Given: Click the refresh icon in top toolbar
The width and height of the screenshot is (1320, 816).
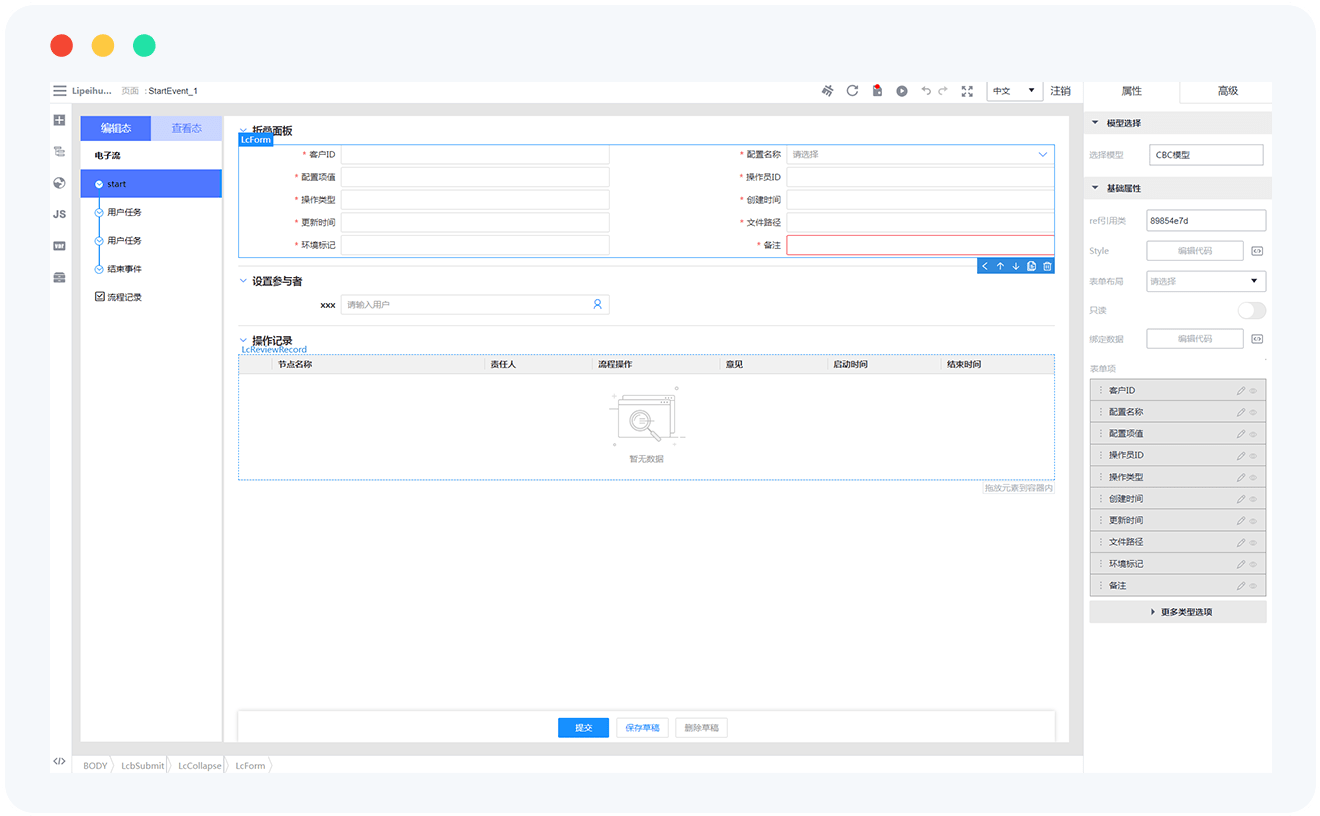Looking at the screenshot, I should (x=852, y=91).
